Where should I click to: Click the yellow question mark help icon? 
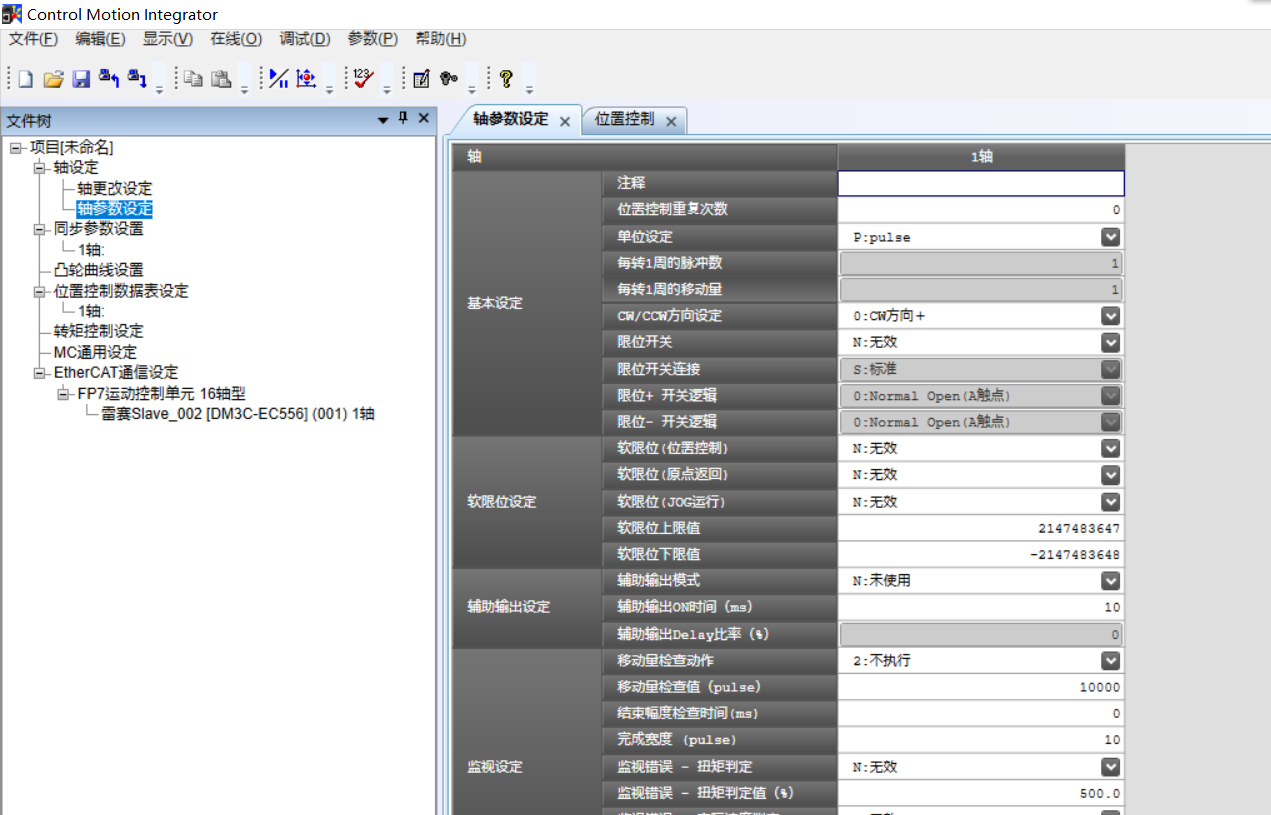click(506, 78)
